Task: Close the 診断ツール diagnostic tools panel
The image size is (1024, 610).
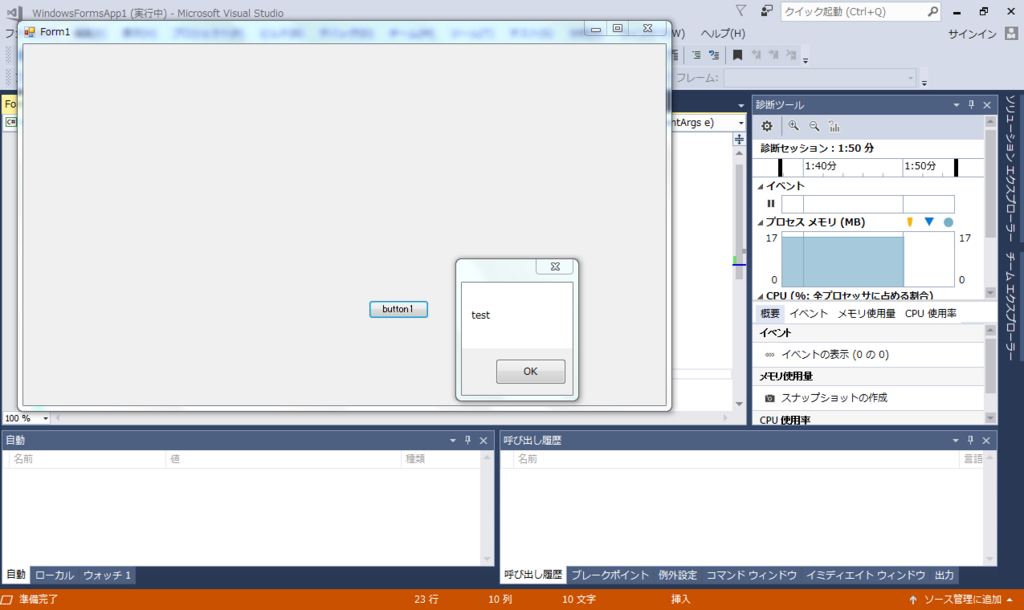Action: click(x=987, y=104)
